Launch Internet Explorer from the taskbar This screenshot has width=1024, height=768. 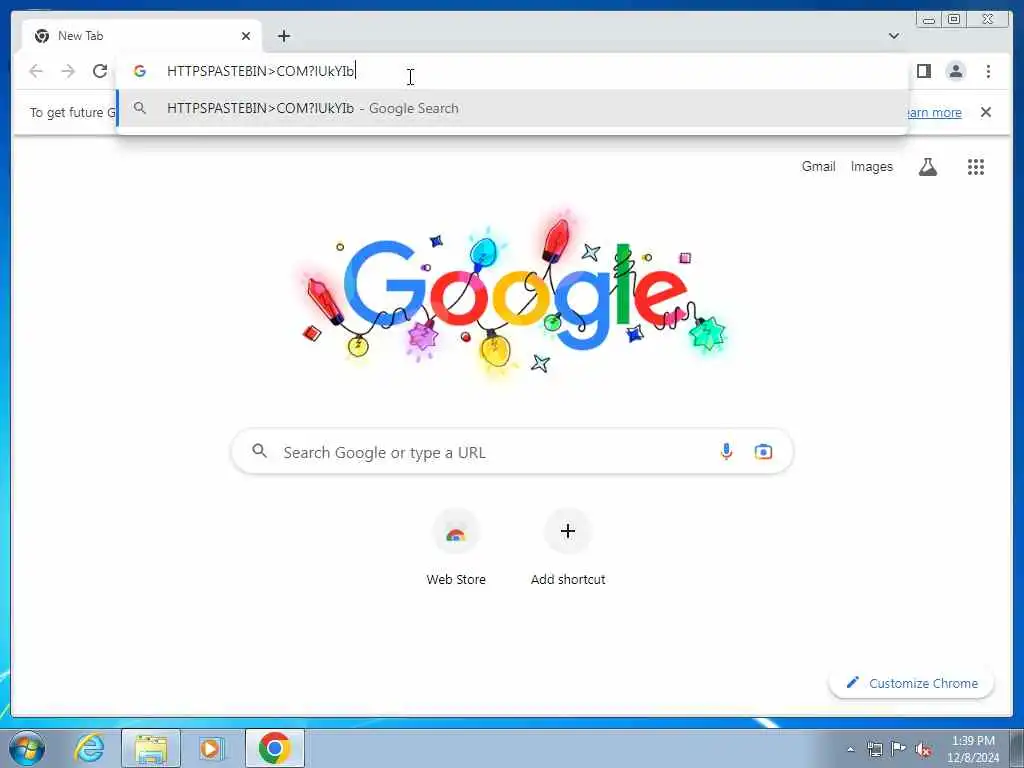(x=89, y=748)
